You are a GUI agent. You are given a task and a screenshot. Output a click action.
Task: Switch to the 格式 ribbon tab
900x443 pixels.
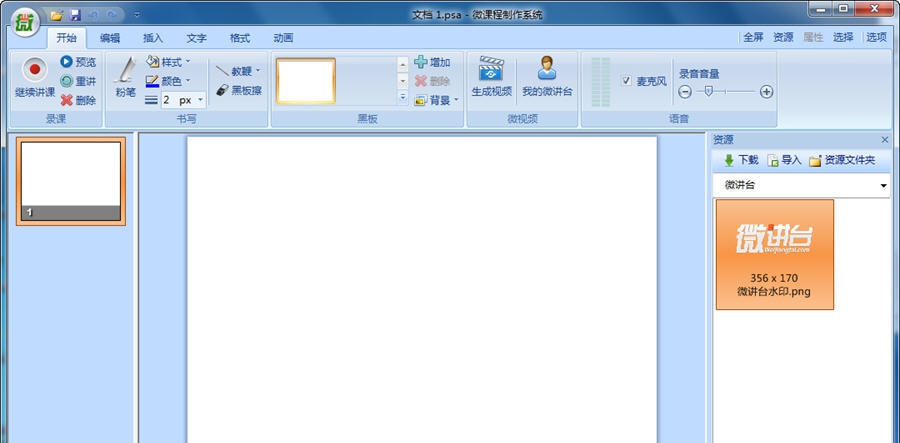pyautogui.click(x=239, y=38)
